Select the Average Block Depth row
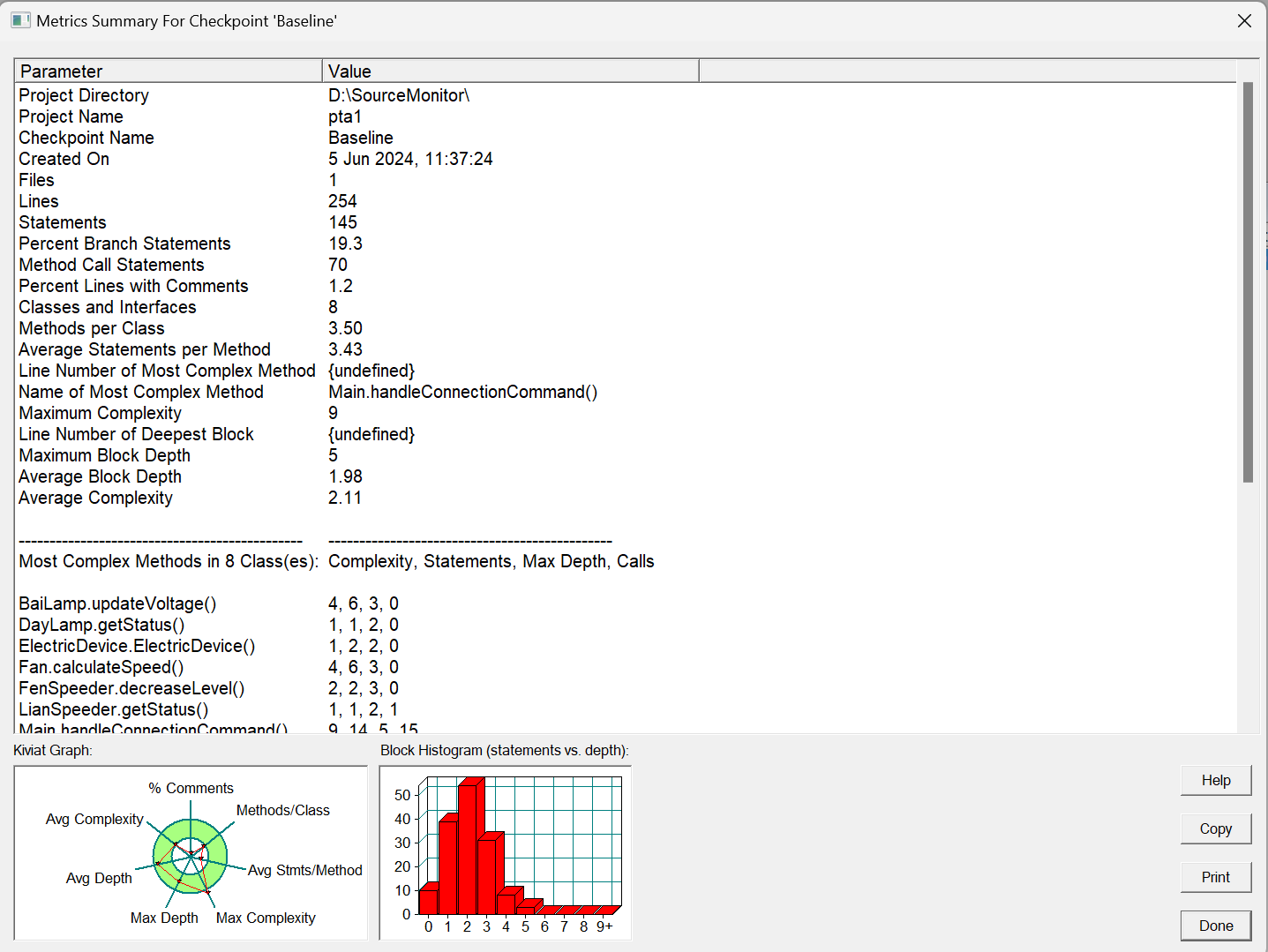 click(625, 476)
